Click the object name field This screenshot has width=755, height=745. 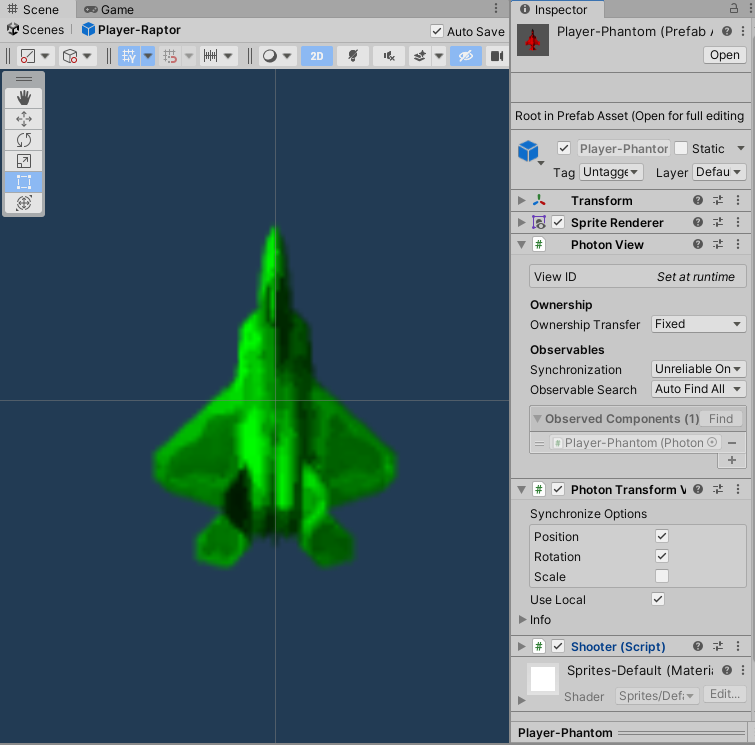coord(624,148)
